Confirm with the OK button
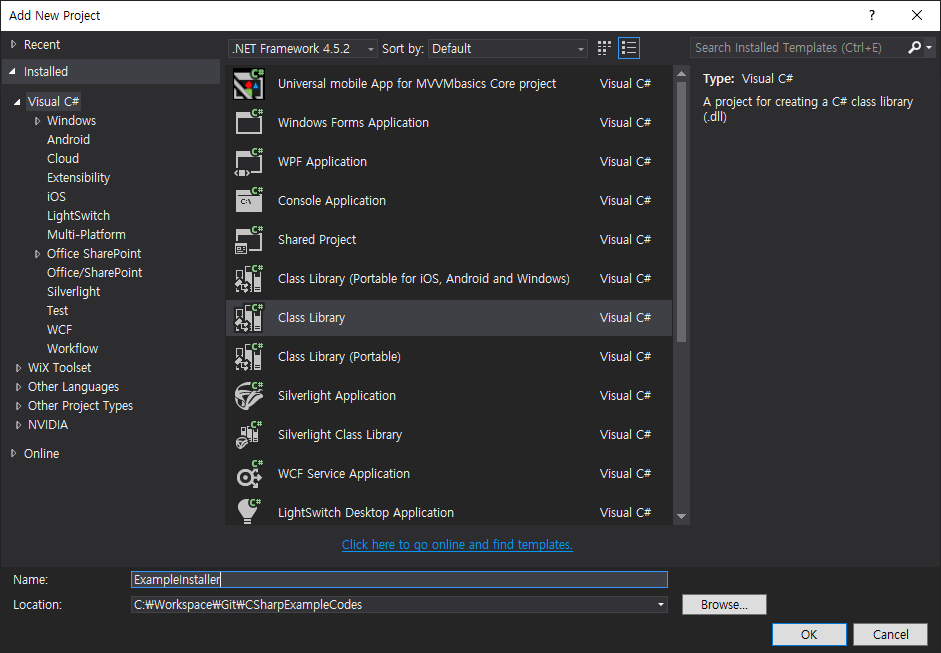This screenshot has height=653, width=941. 809,634
